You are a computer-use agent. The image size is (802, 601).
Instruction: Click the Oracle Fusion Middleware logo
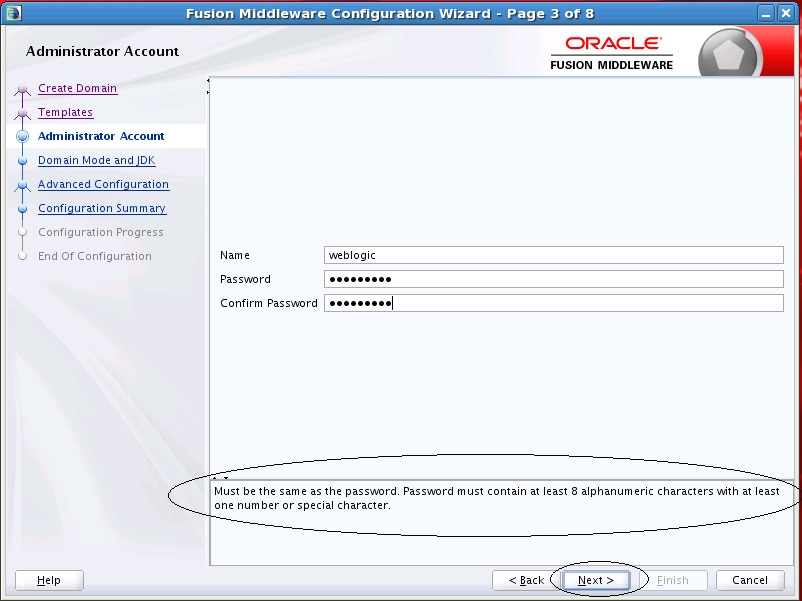612,53
